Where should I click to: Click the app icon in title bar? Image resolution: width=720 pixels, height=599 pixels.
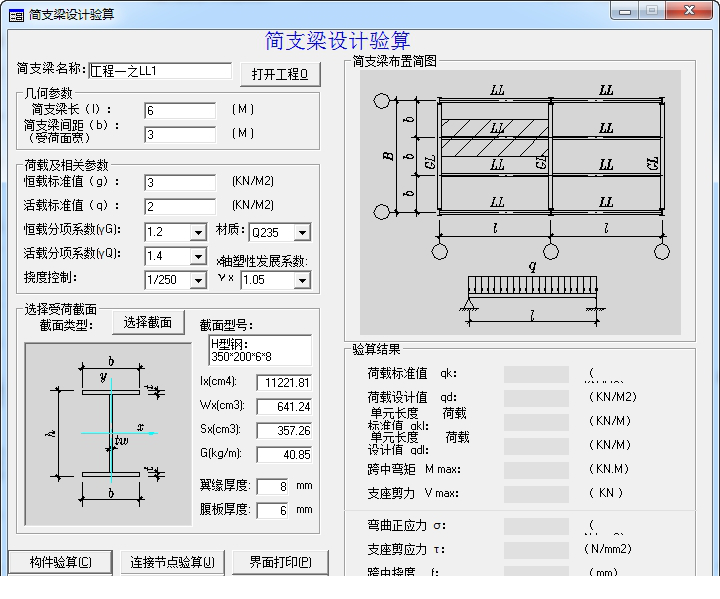coord(16,16)
